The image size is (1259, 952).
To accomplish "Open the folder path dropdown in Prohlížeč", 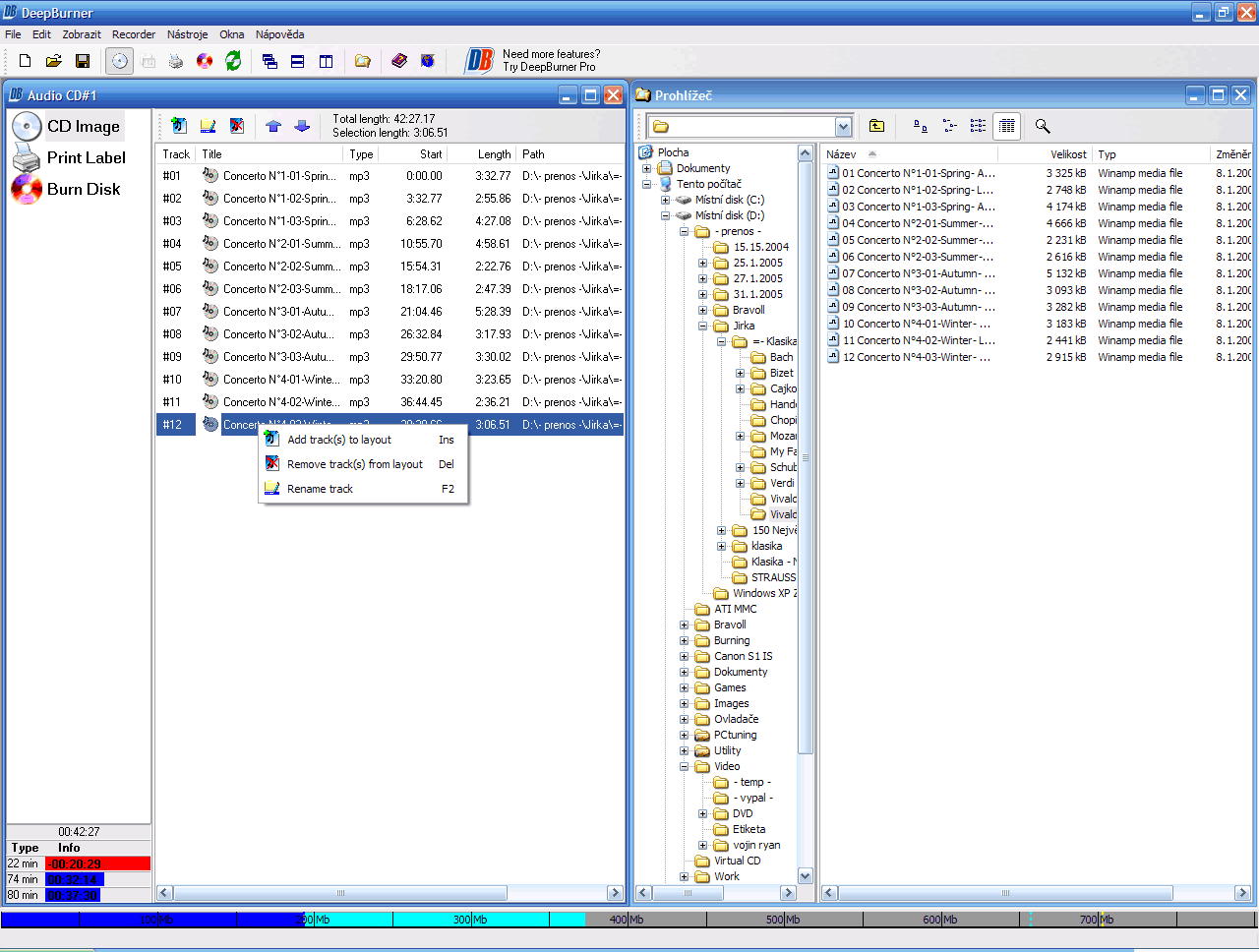I will (x=843, y=127).
